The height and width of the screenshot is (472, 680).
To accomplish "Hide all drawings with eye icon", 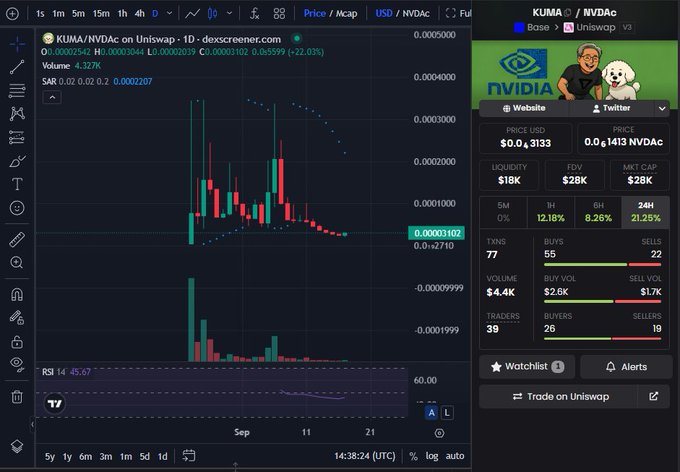I will click(x=17, y=364).
